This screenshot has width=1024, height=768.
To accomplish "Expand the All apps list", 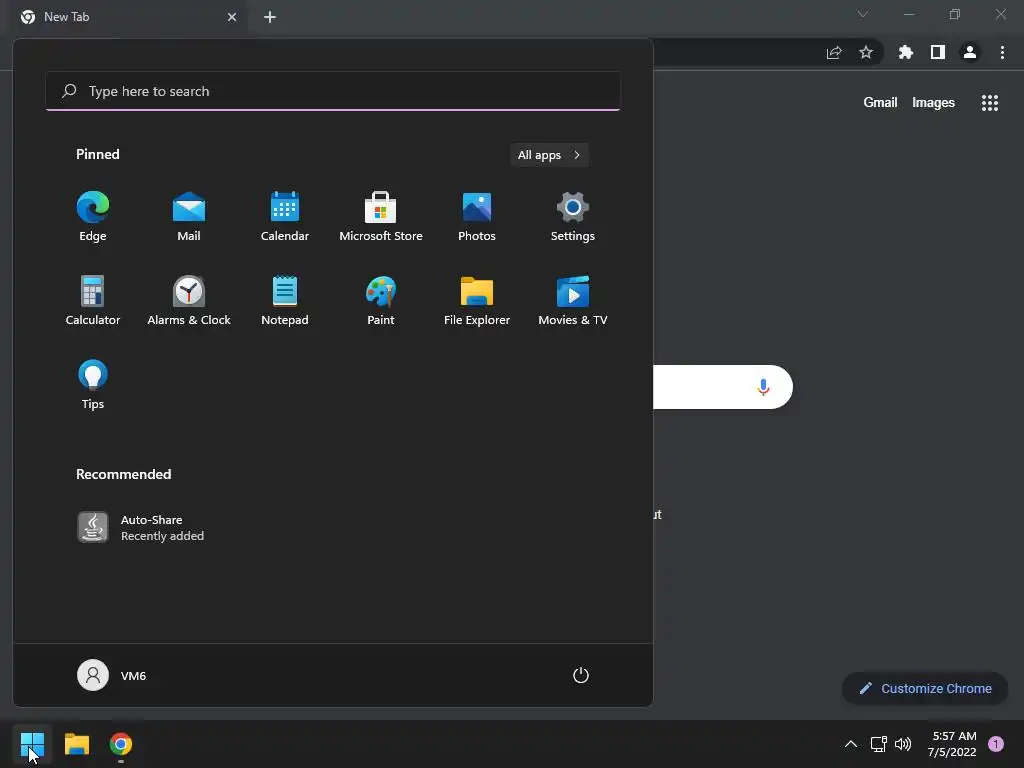I will coord(549,155).
